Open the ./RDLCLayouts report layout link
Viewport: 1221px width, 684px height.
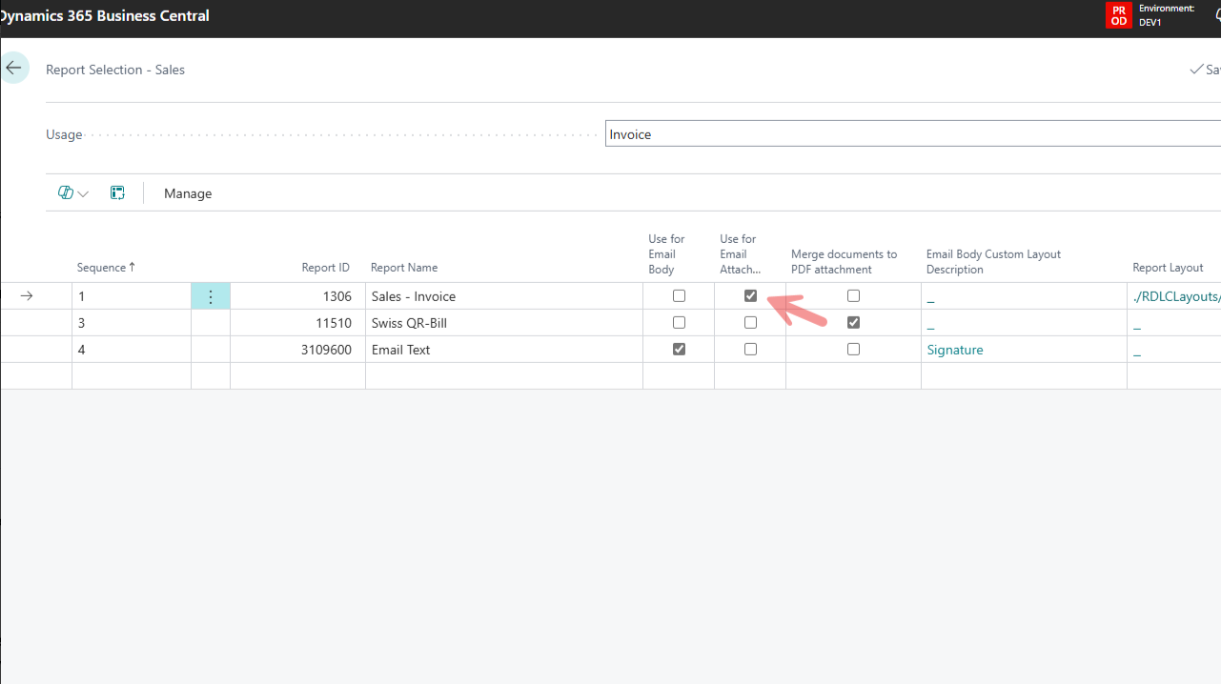click(1176, 296)
